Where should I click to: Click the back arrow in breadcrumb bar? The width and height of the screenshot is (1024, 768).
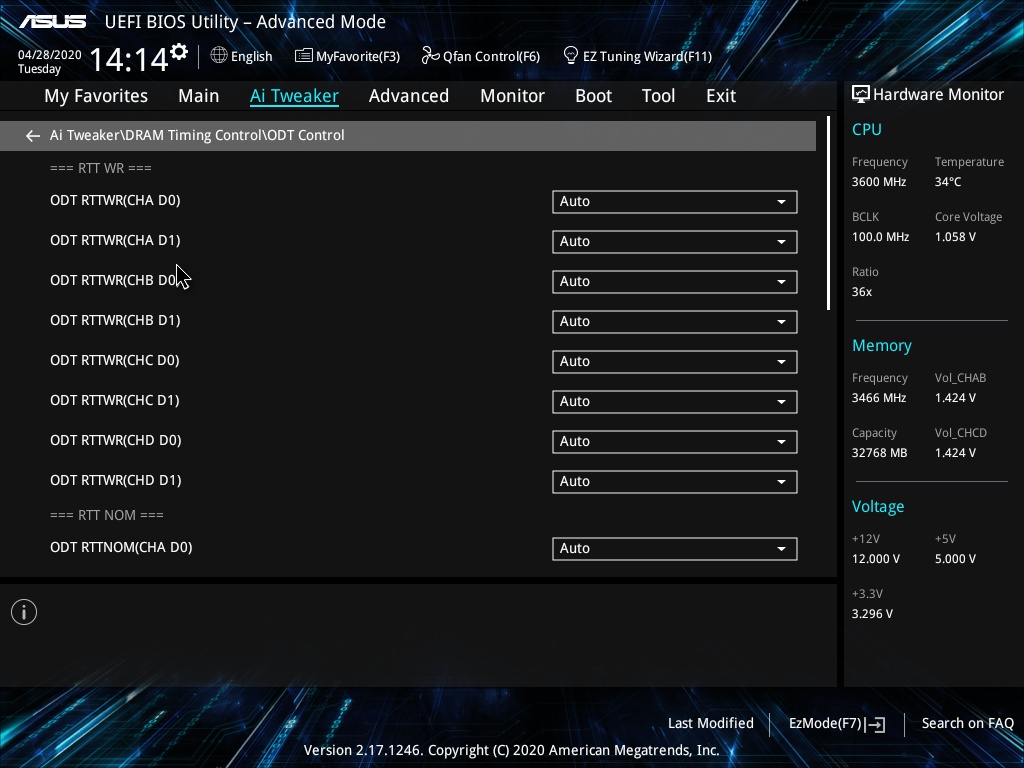tap(33, 136)
